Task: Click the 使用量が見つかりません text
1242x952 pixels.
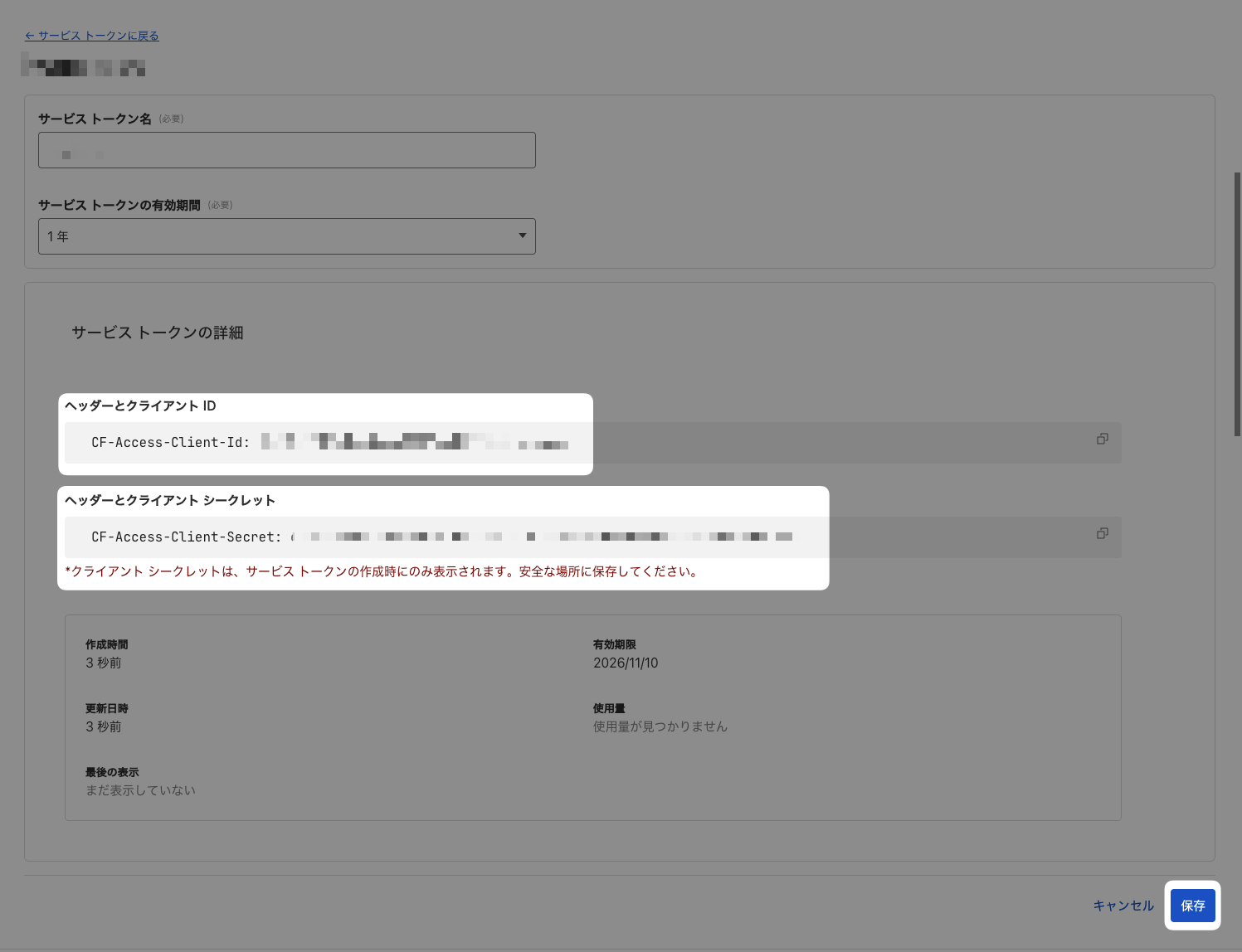Action: [x=660, y=726]
